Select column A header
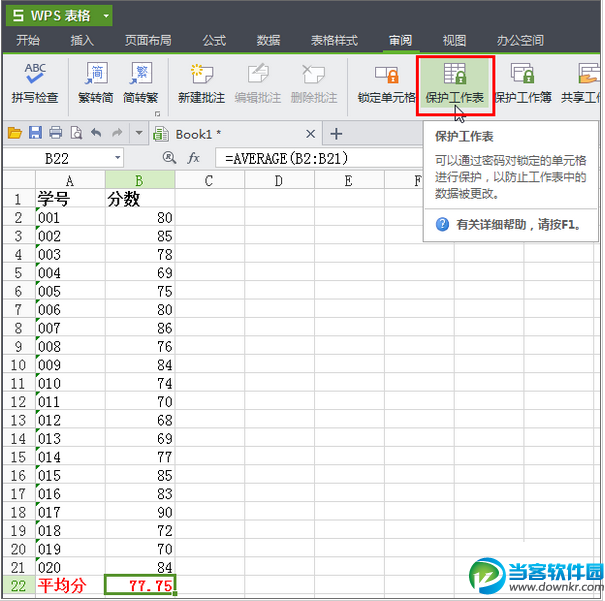 (x=70, y=180)
